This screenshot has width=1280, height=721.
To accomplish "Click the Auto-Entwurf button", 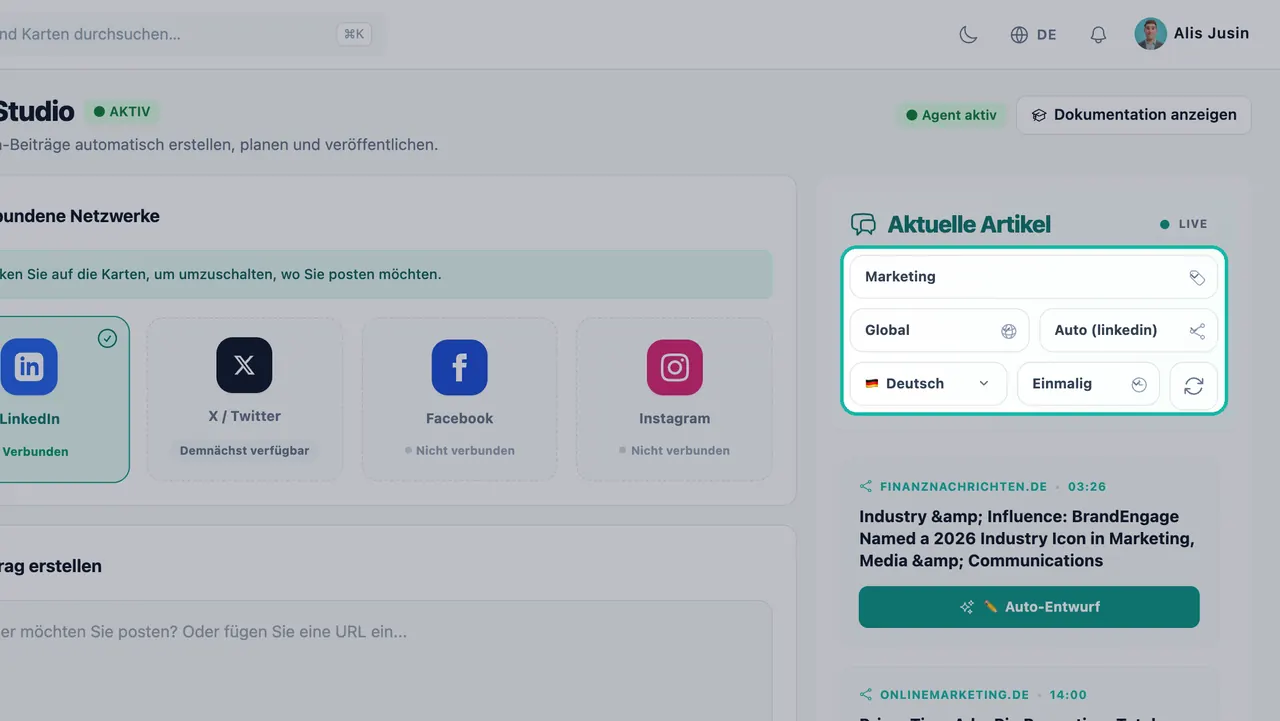I will pos(1029,607).
